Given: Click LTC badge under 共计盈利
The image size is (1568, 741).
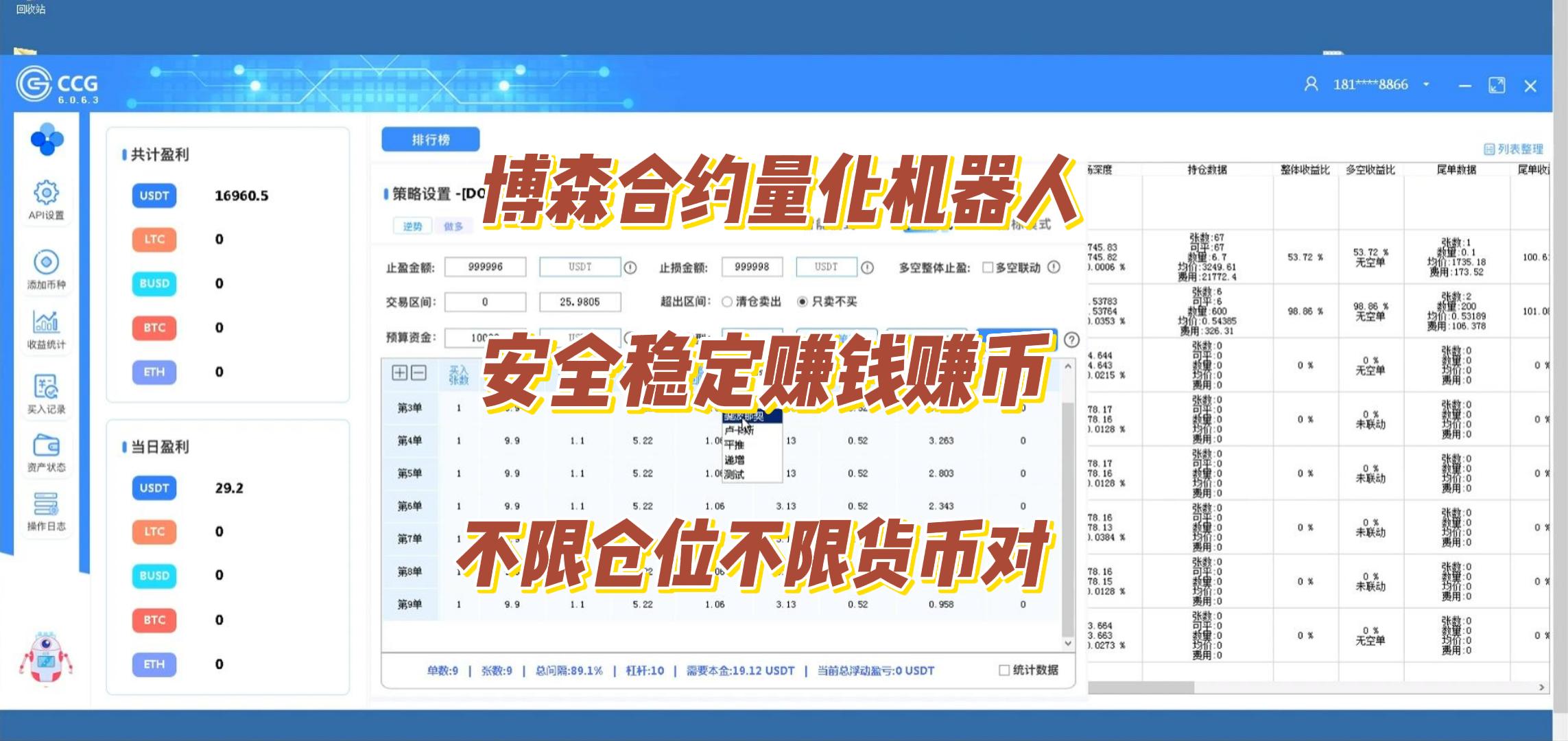Looking at the screenshot, I should tap(154, 239).
